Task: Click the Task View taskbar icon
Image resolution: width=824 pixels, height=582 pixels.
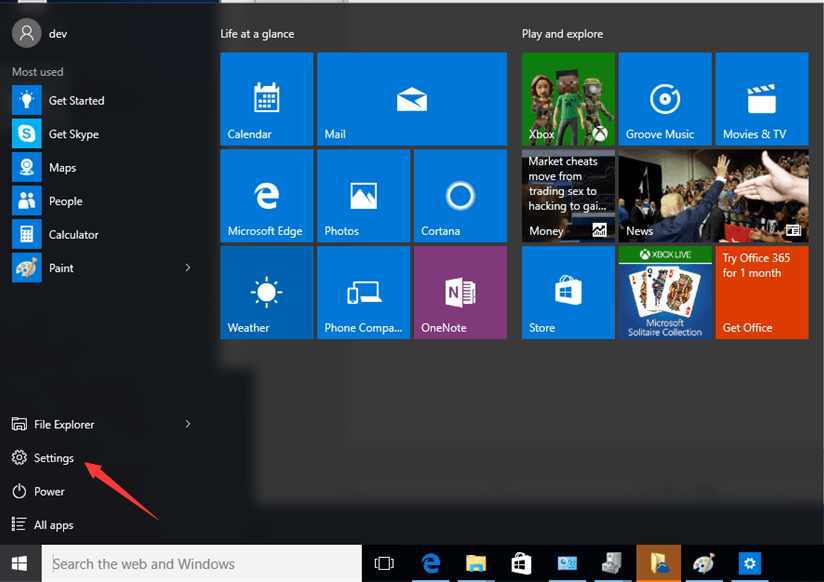Action: 384,564
